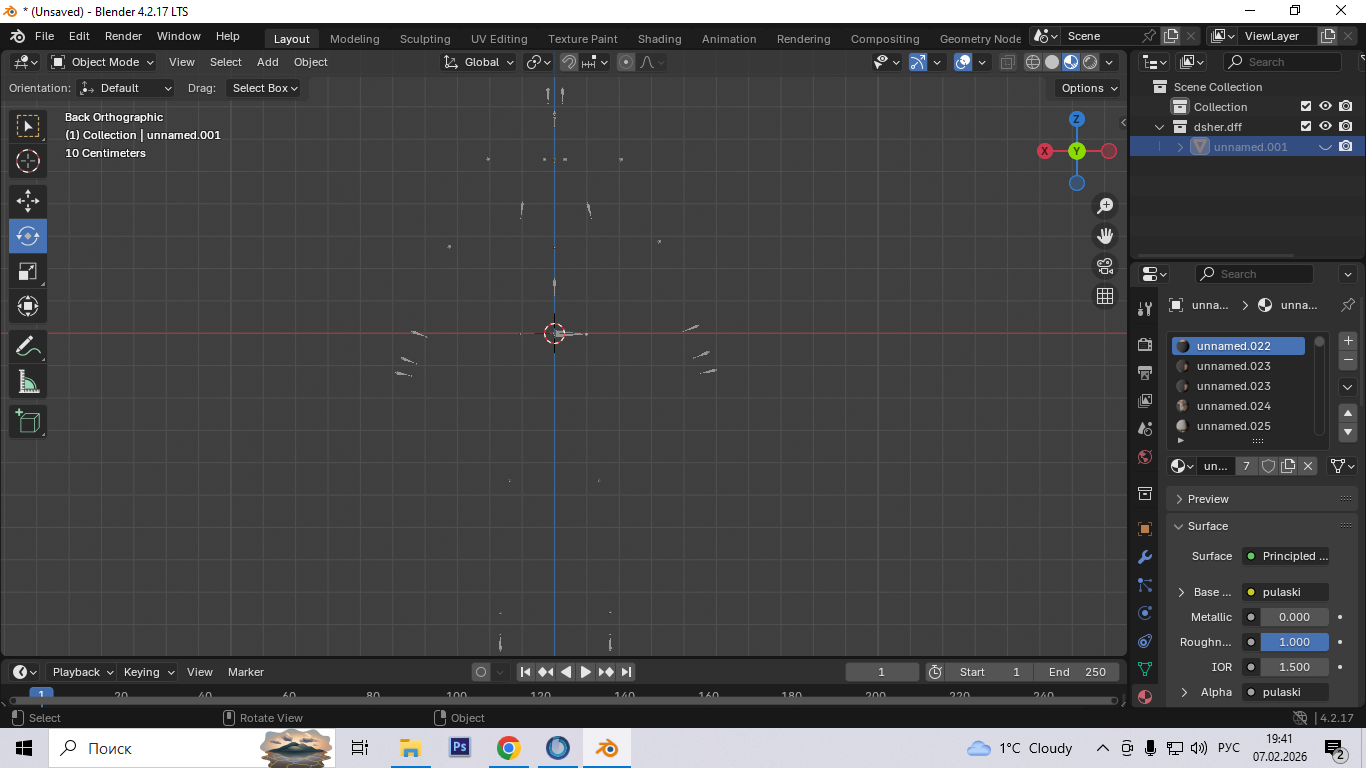Switch to the Sculpting workspace tab

pyautogui.click(x=425, y=39)
